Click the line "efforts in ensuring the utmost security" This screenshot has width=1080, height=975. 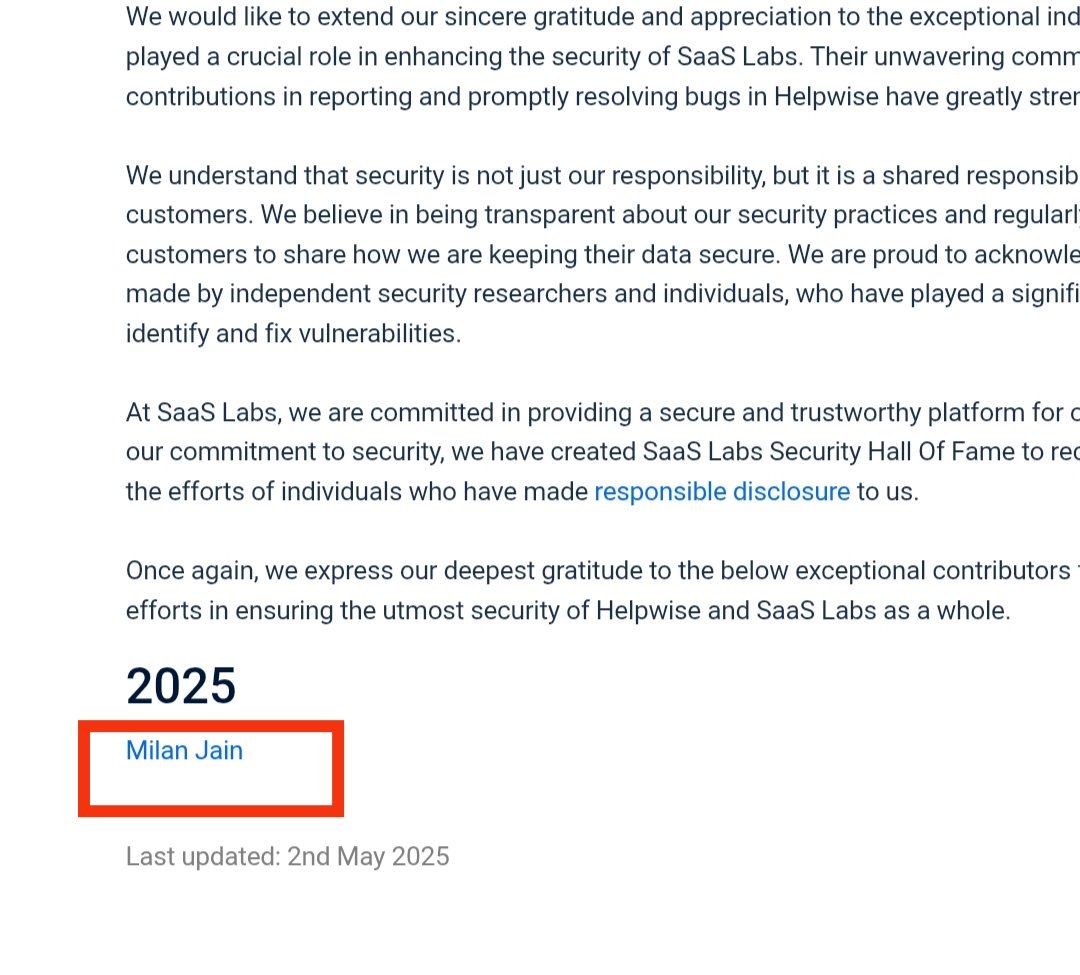tap(568, 611)
